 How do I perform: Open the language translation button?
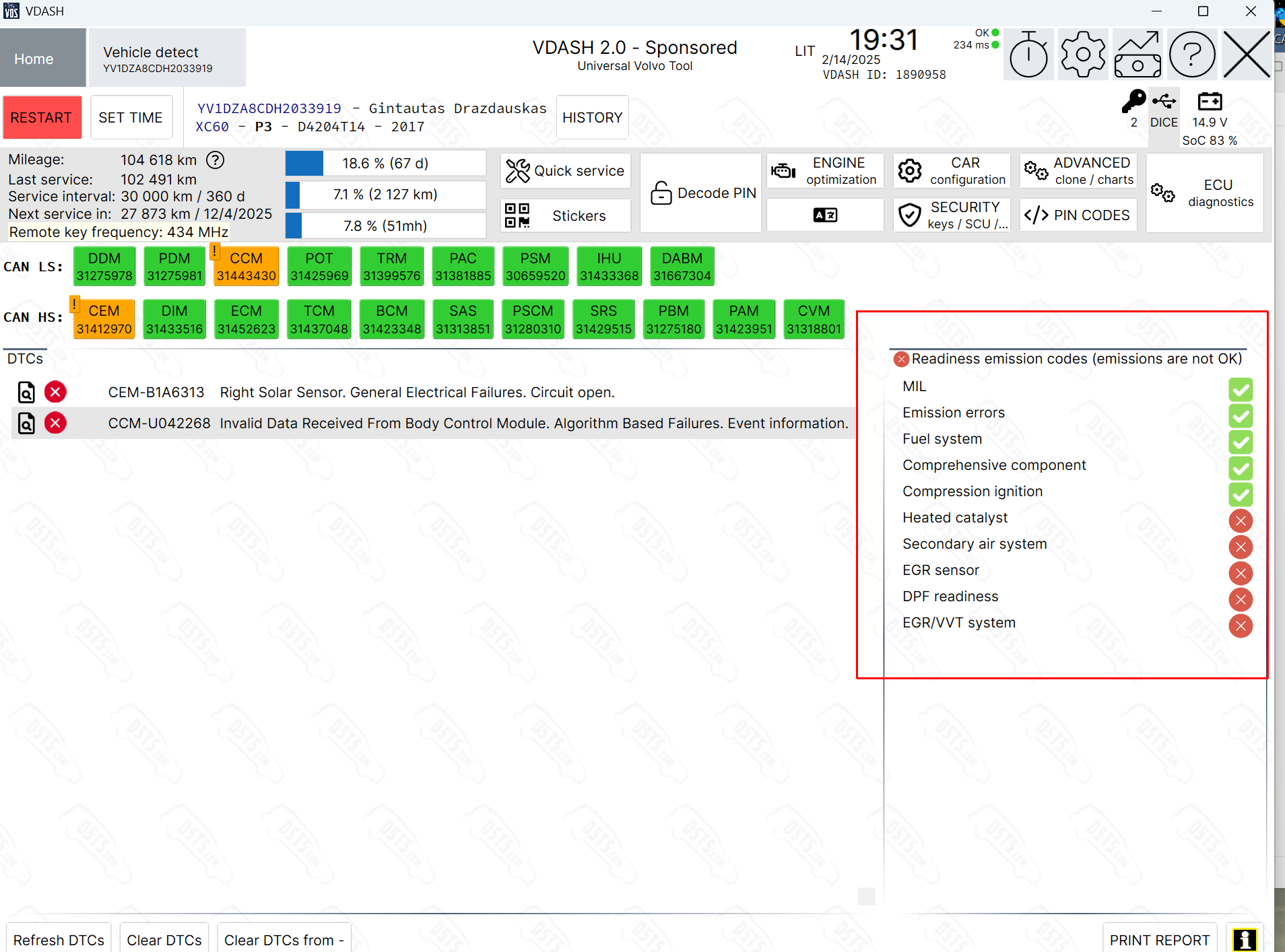click(x=825, y=215)
